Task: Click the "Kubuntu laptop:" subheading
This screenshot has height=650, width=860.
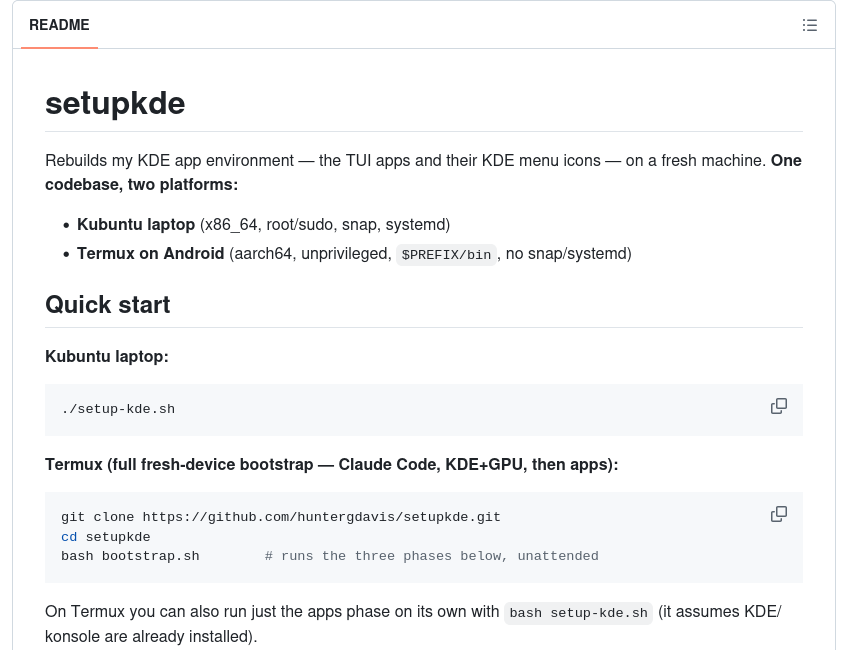Action: coord(107,357)
